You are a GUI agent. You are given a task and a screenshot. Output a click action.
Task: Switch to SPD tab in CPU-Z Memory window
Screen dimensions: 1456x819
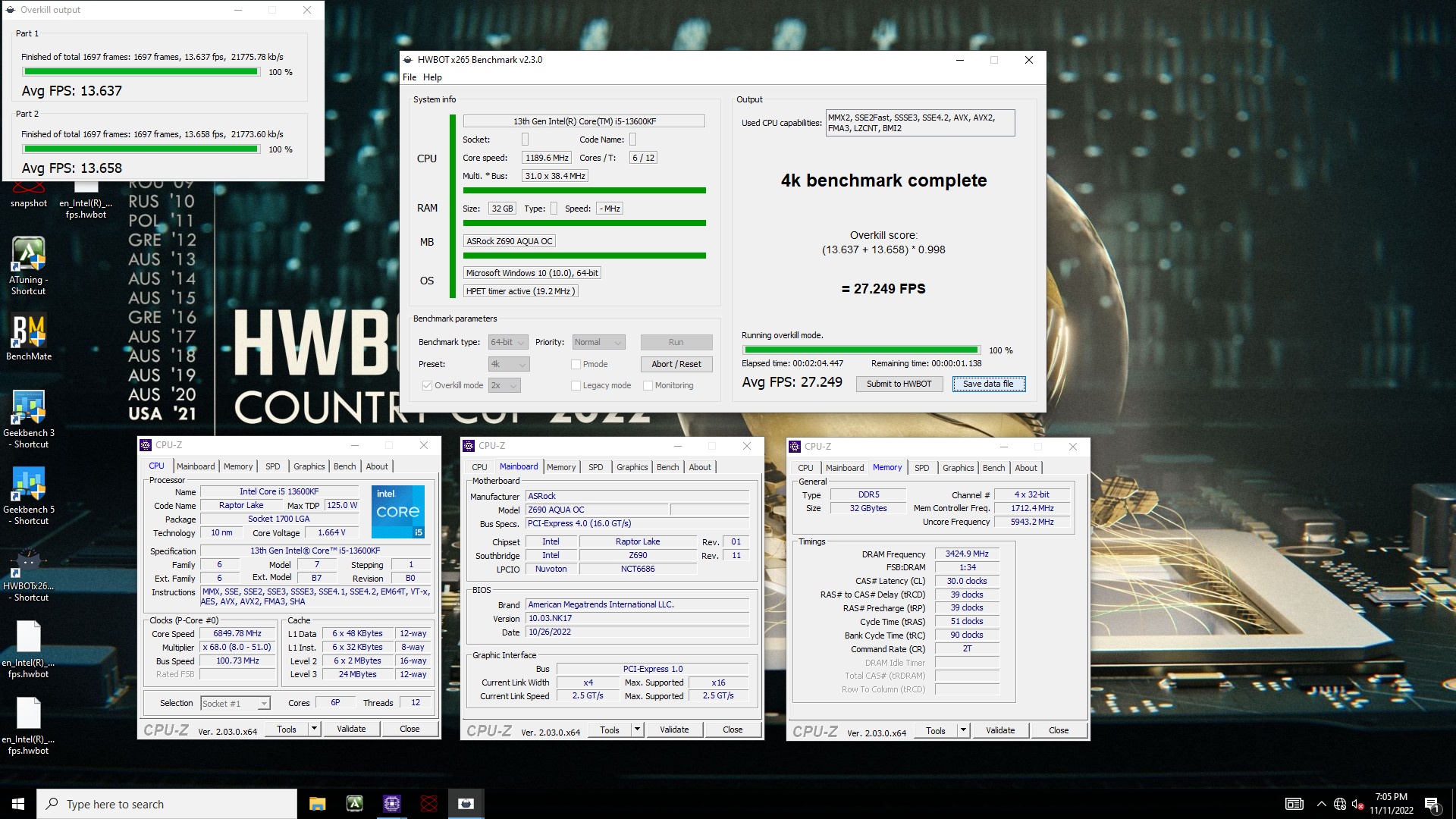coord(921,468)
